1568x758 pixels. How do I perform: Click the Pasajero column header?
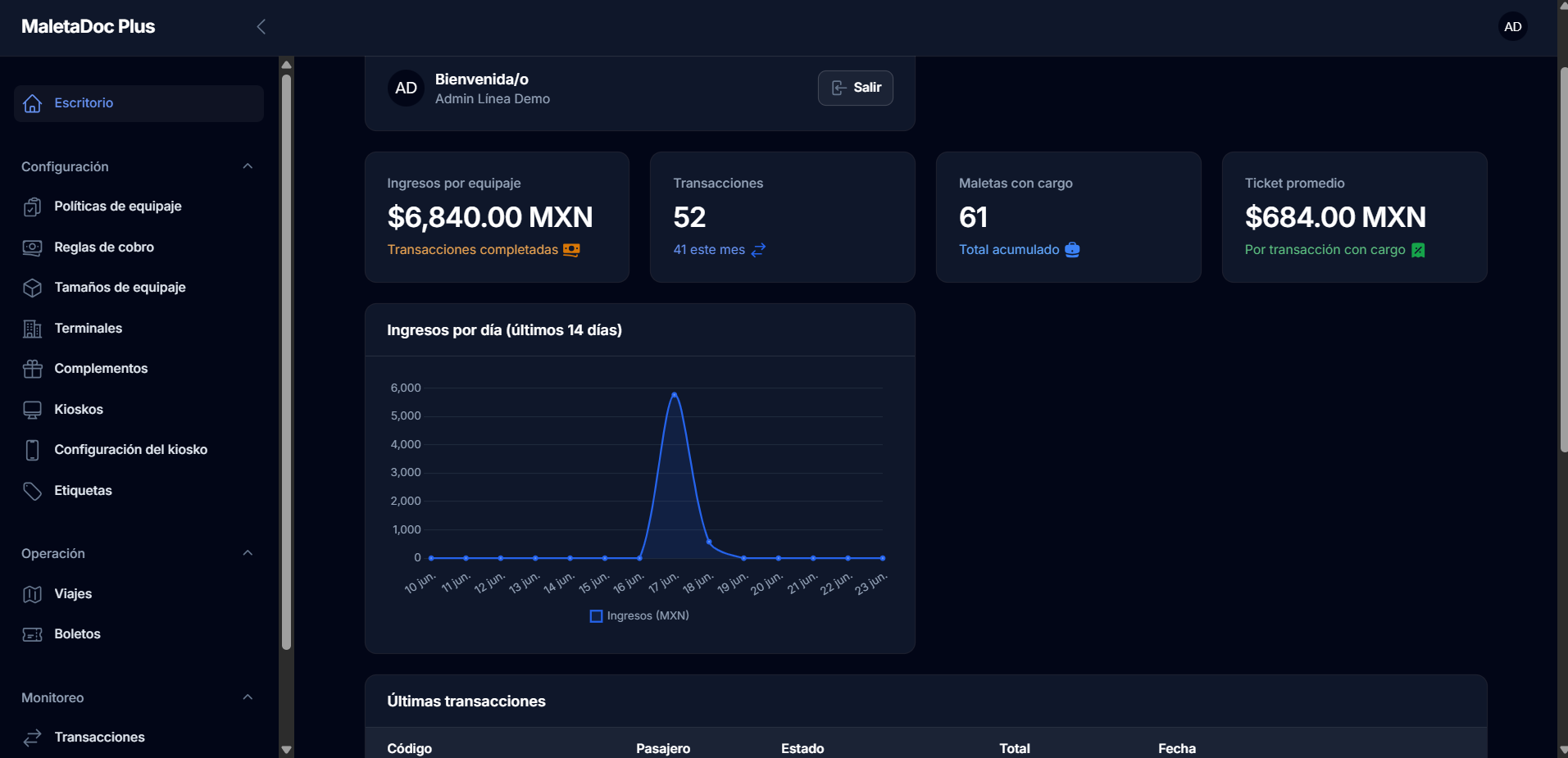(663, 748)
